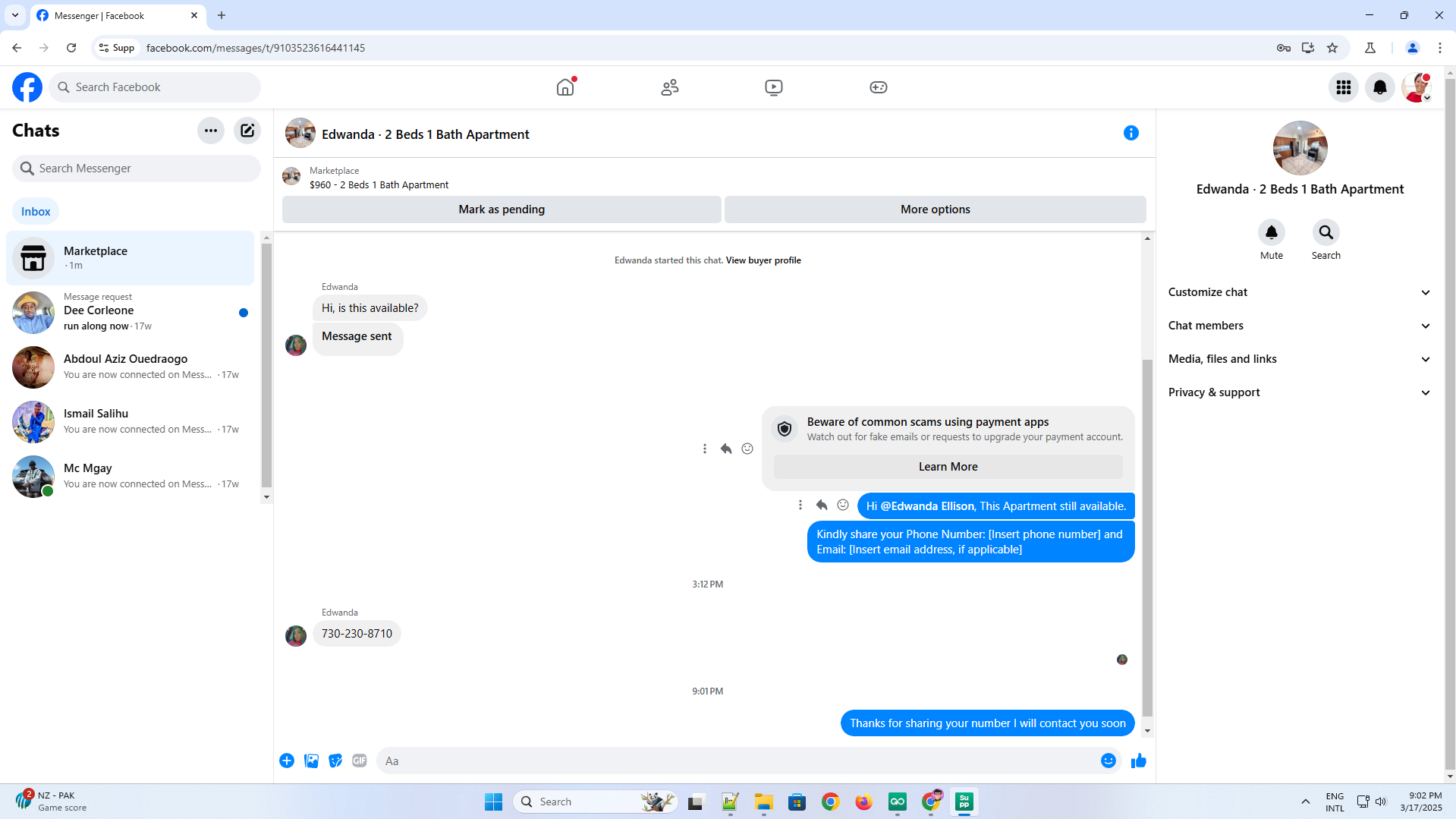The height and width of the screenshot is (819, 1456).
Task: Click the Search Messenger field
Action: point(137,169)
